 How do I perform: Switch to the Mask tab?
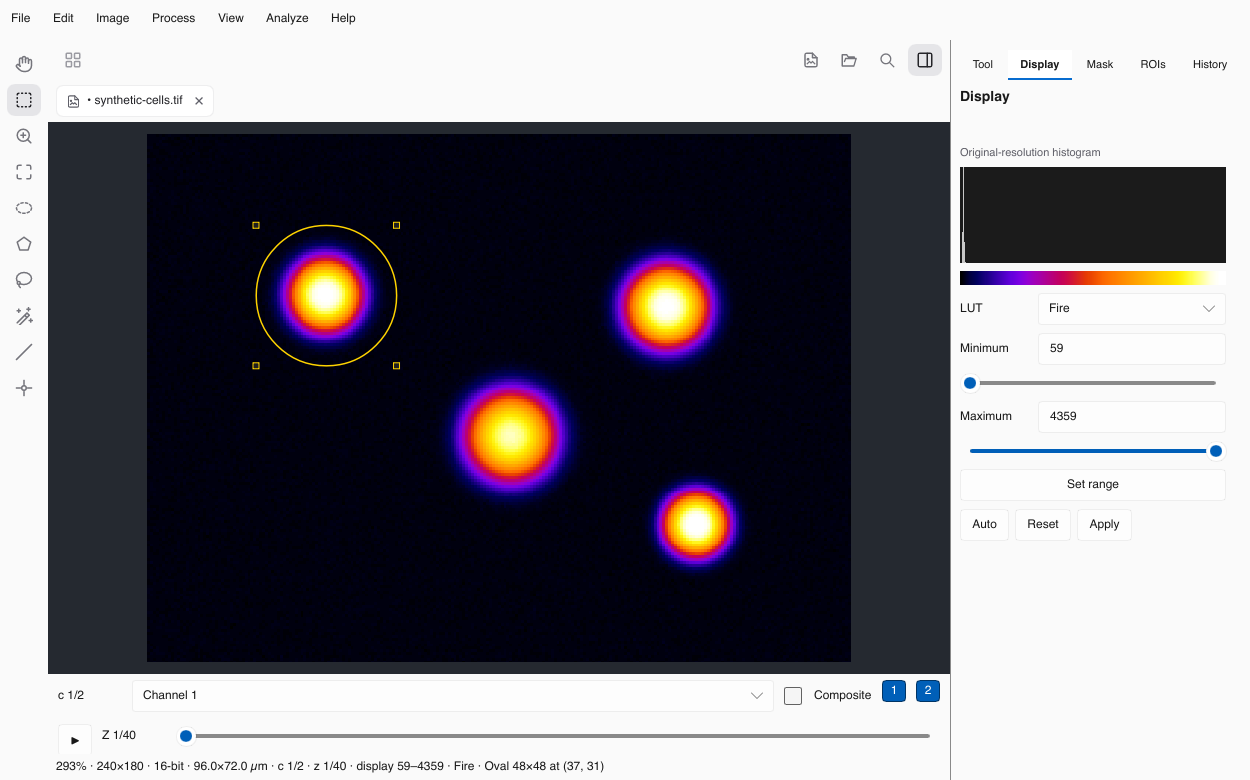click(1100, 64)
